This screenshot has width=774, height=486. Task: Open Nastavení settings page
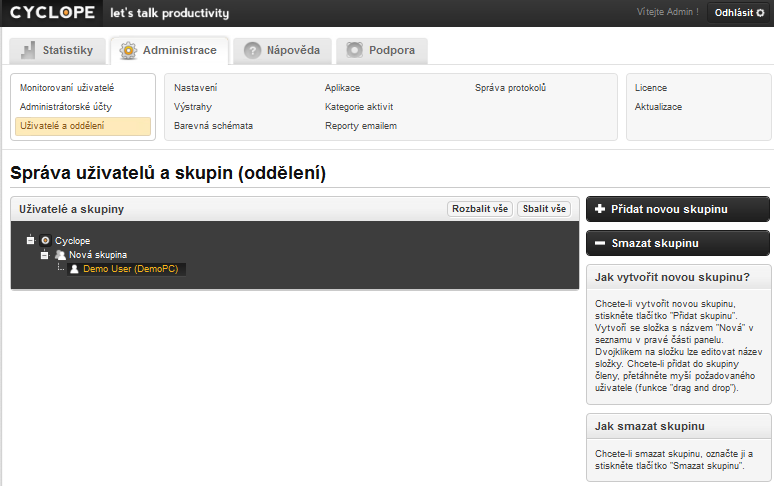[195, 88]
